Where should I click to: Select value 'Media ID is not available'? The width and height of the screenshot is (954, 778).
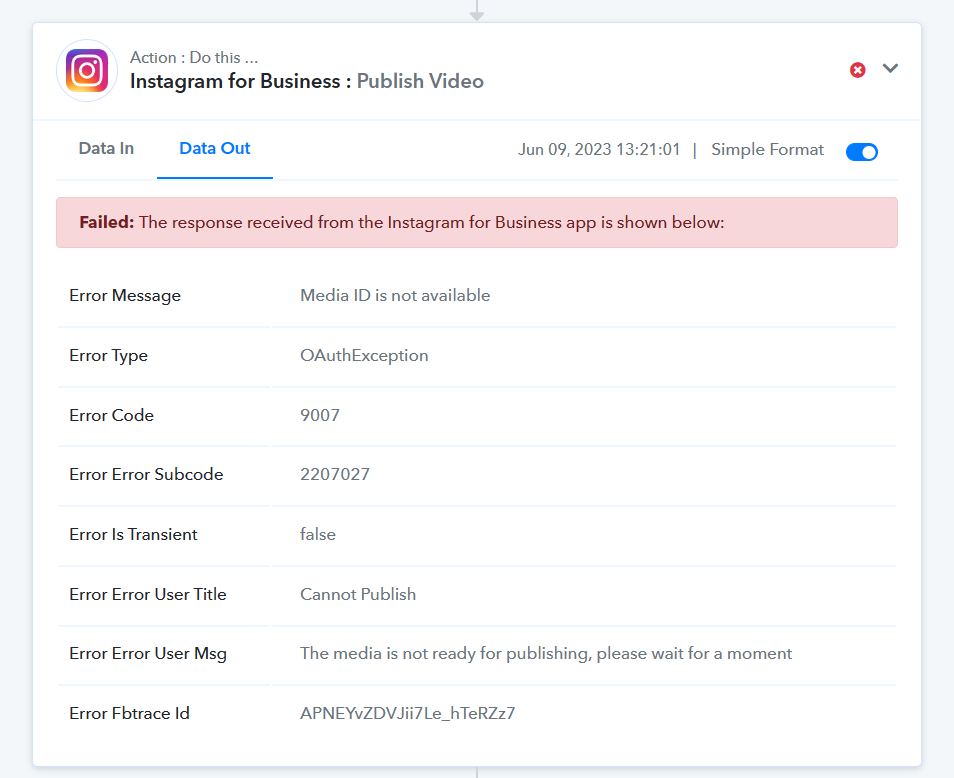tap(395, 296)
